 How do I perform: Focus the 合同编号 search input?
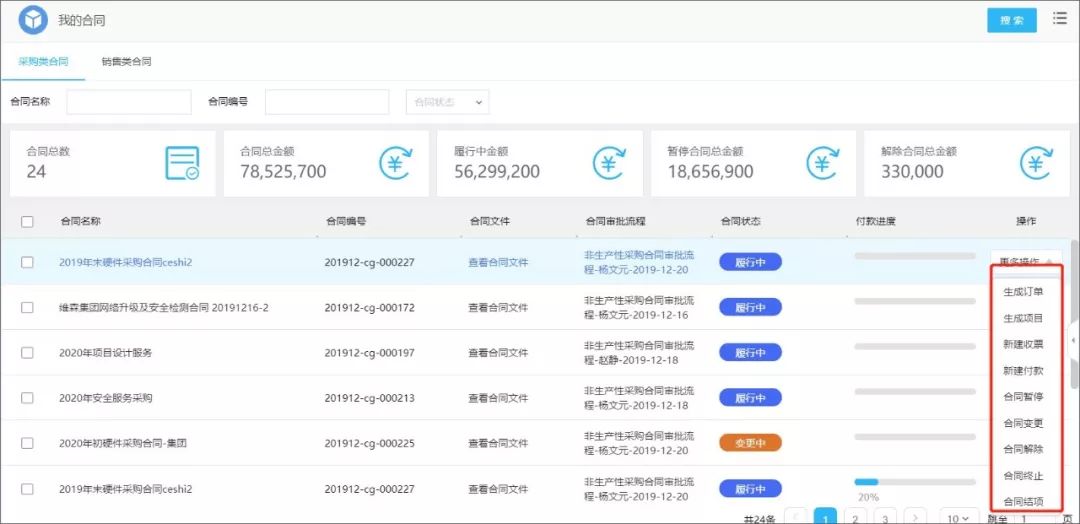(327, 102)
